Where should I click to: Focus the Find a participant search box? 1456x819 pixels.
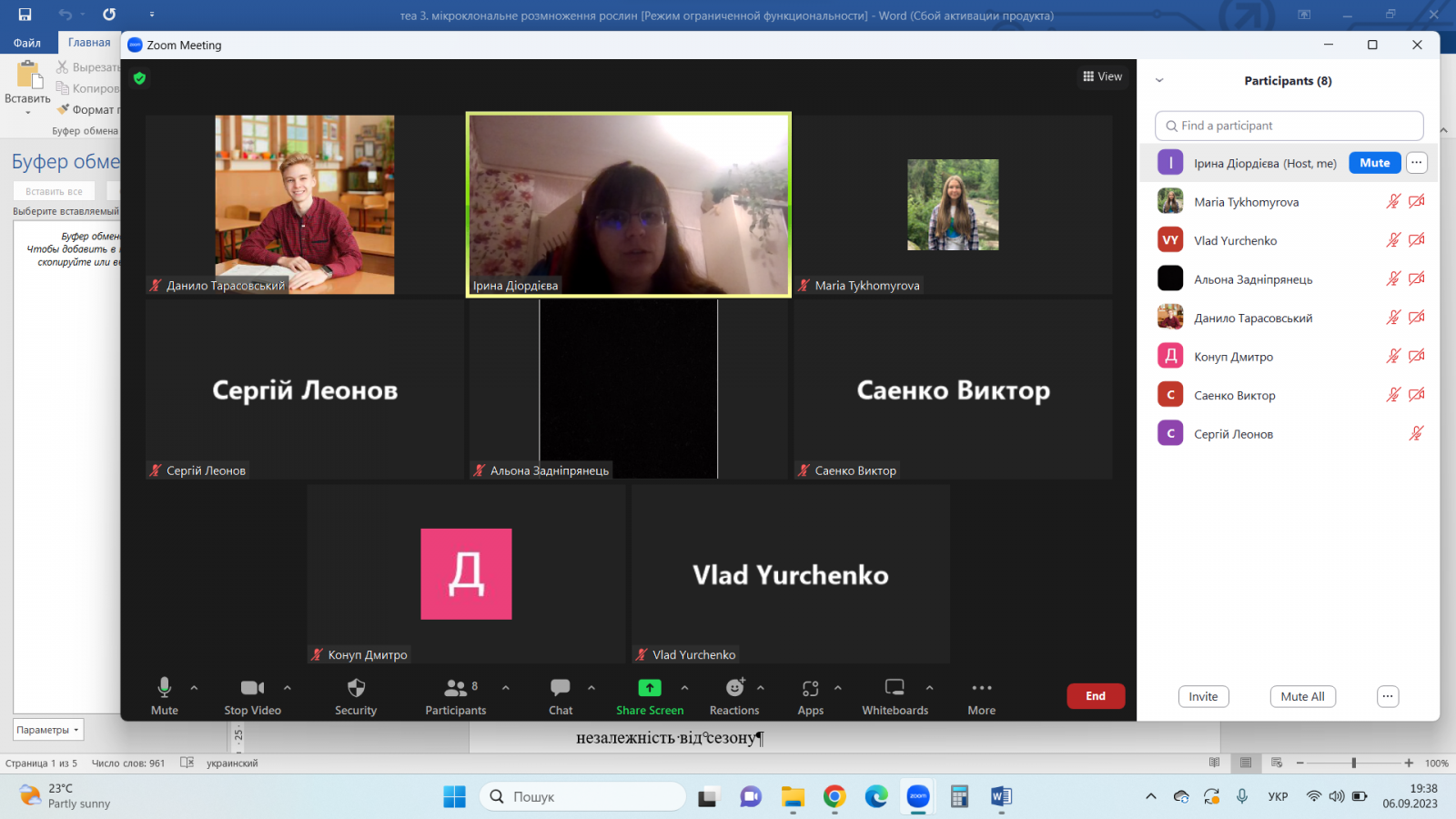(1289, 126)
